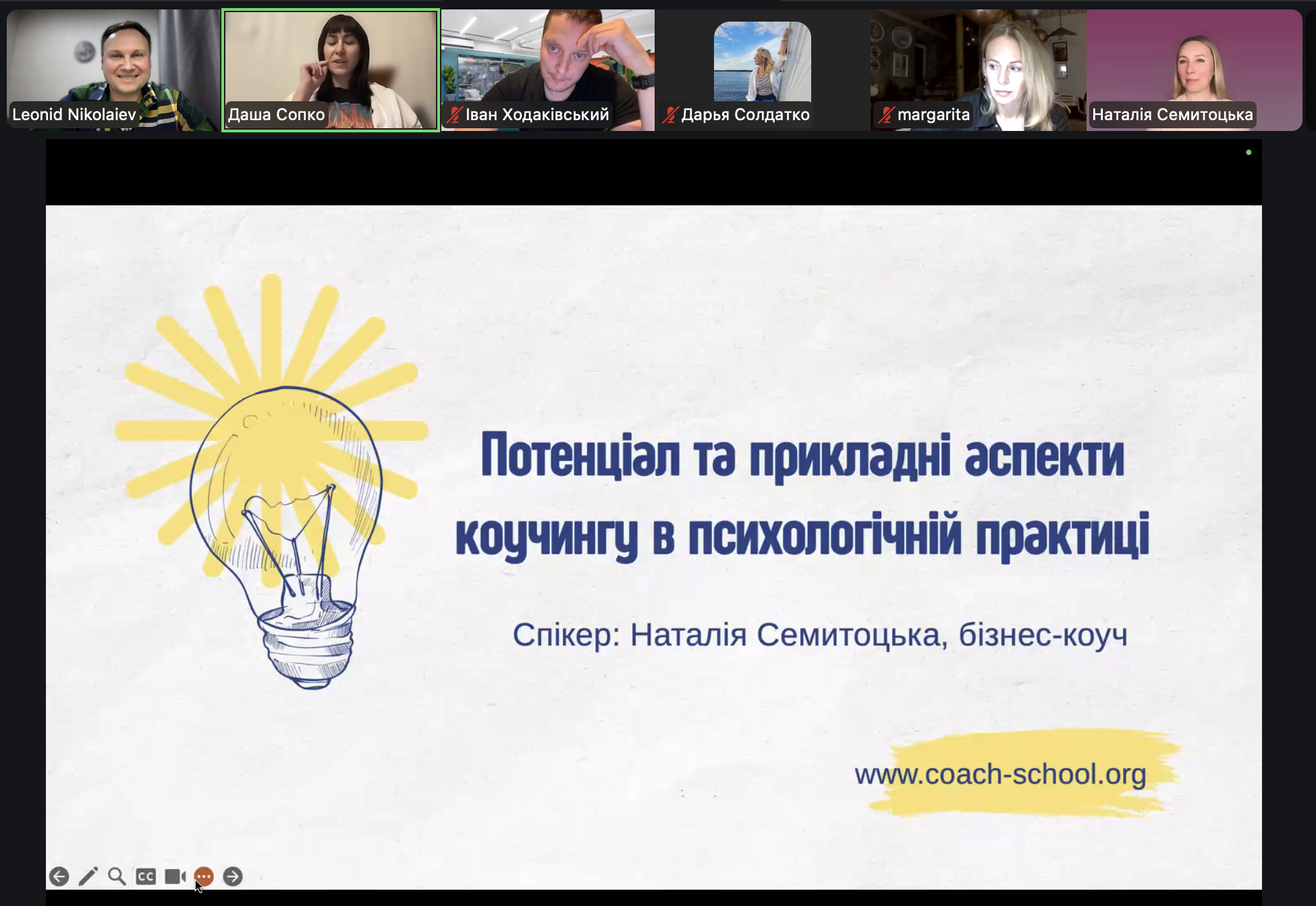
Task: Click the green status dot in the shared screen's top-right corner
Action: 1249,153
